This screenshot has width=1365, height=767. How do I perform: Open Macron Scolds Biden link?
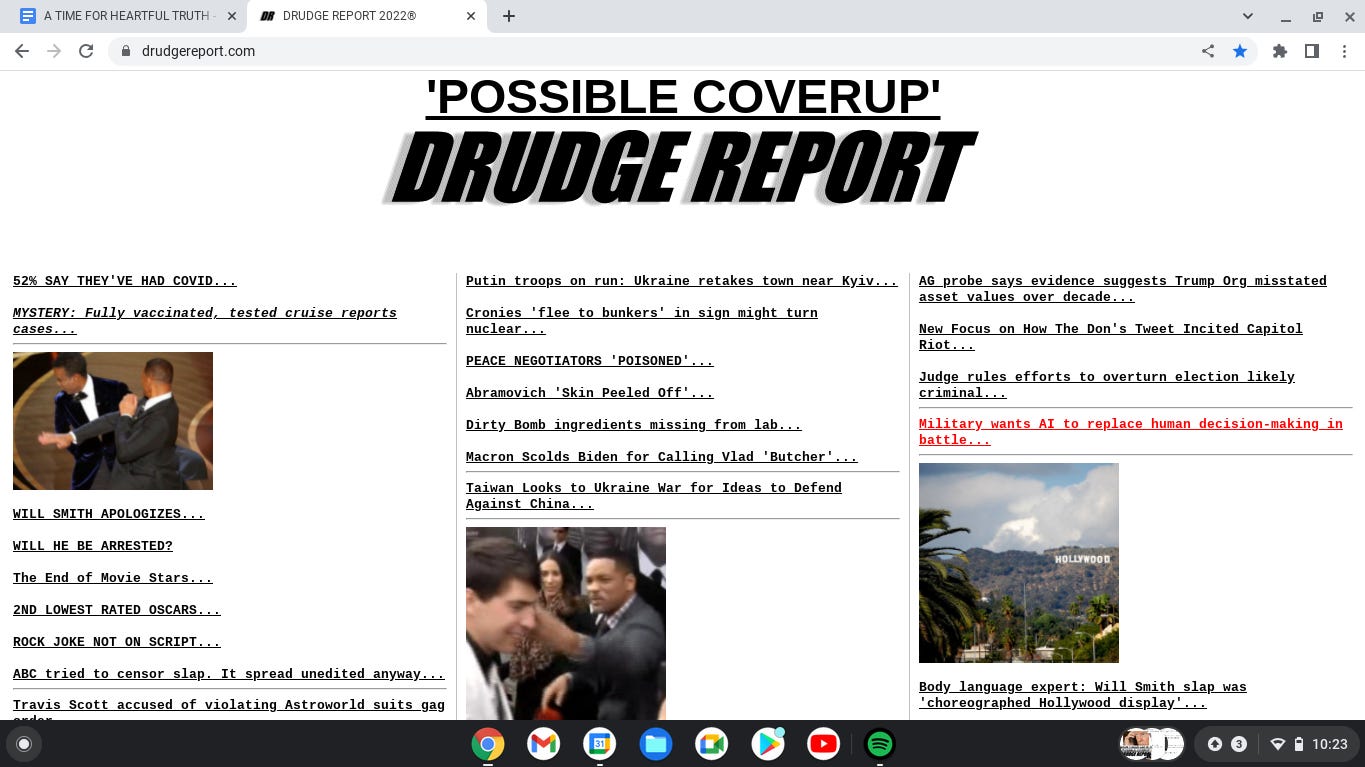coord(662,457)
